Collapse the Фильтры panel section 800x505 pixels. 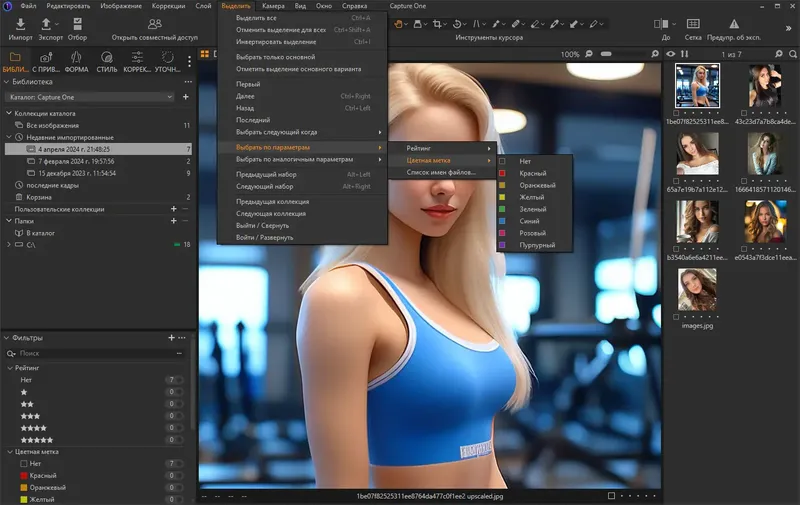pyautogui.click(x=7, y=338)
